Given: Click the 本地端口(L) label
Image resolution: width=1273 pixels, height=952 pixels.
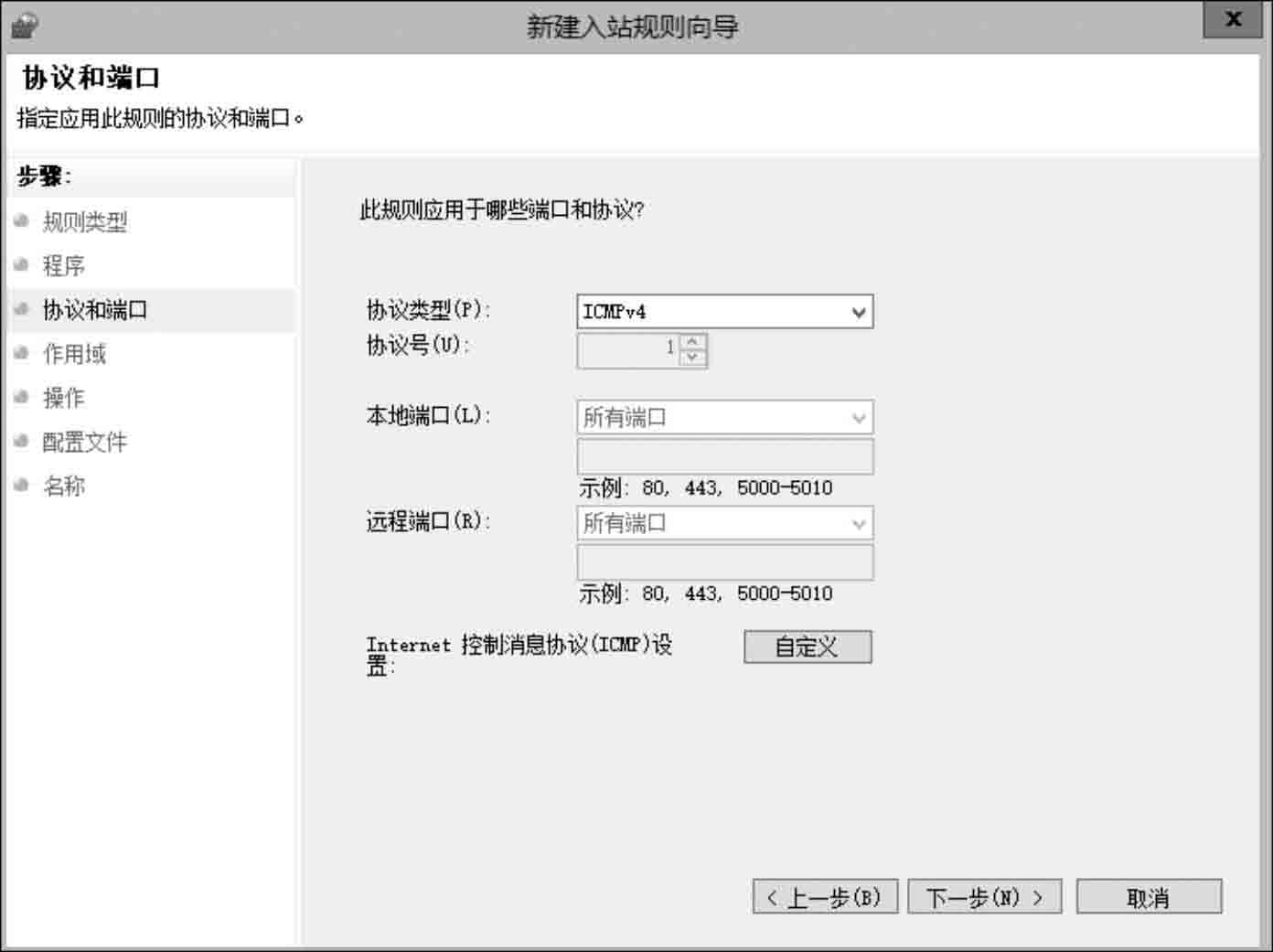Looking at the screenshot, I should click(x=428, y=415).
